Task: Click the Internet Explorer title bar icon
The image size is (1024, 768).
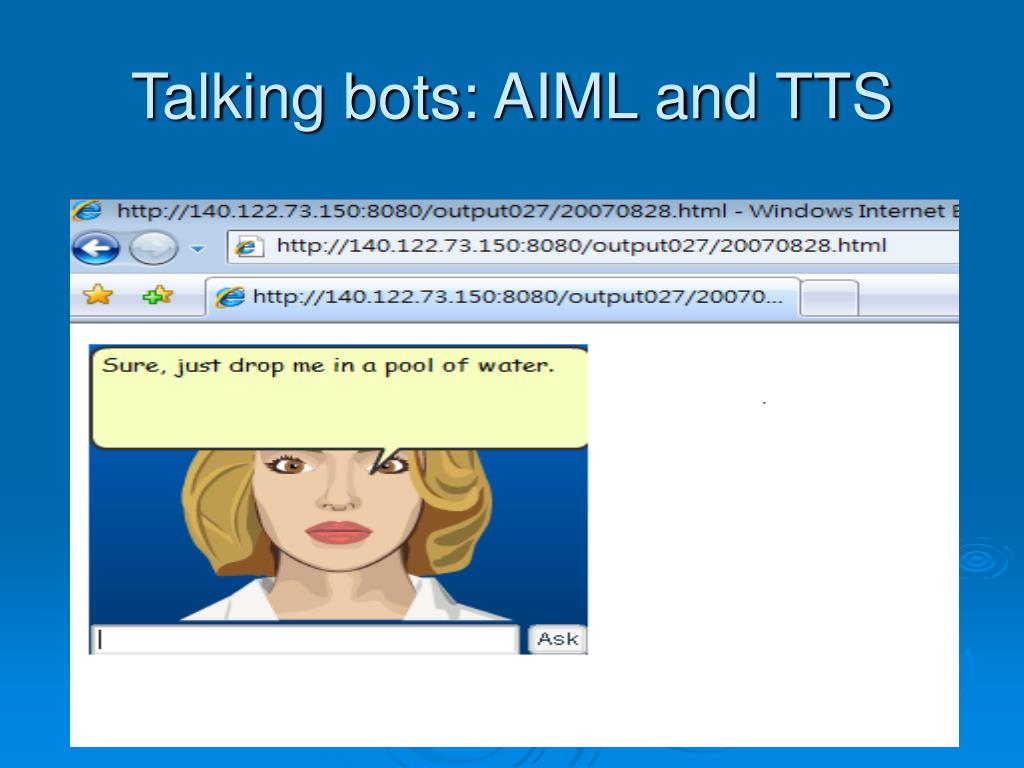Action: click(87, 210)
